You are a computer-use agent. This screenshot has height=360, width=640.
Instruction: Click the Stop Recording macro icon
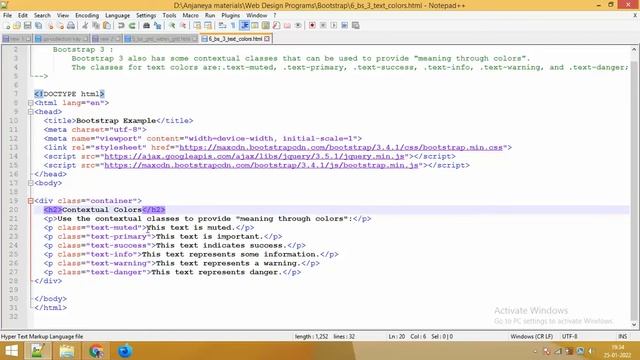coord(323,26)
